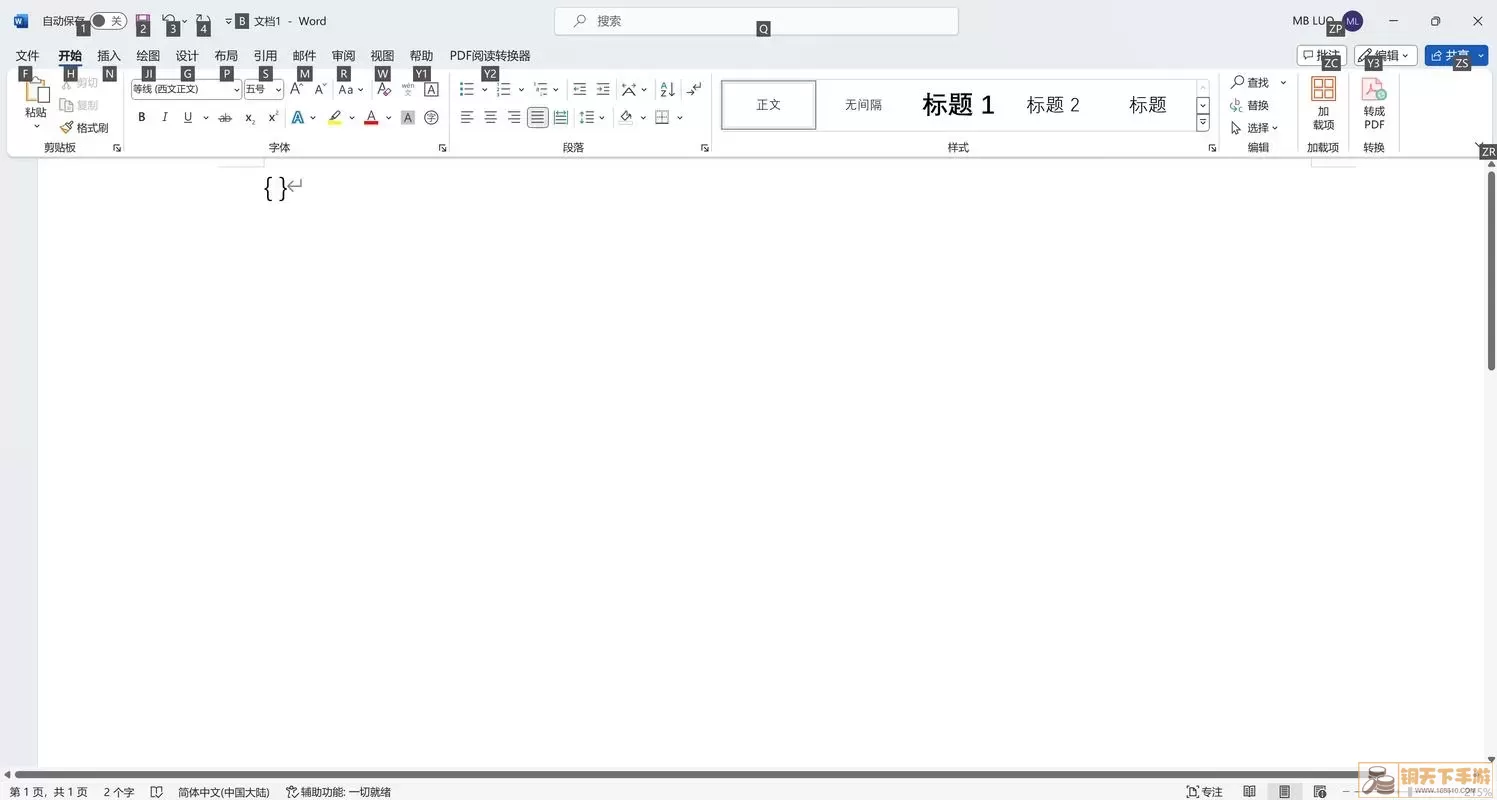Align text to the left
1497x800 pixels.
click(467, 118)
